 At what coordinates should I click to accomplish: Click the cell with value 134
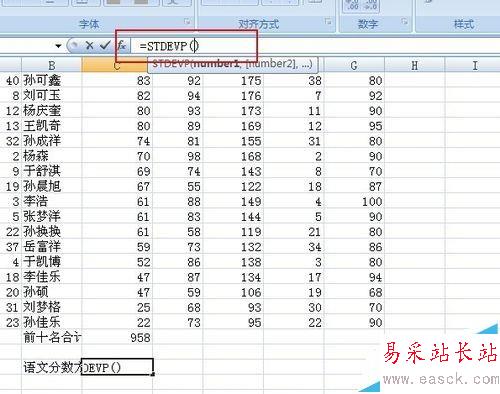(233, 277)
